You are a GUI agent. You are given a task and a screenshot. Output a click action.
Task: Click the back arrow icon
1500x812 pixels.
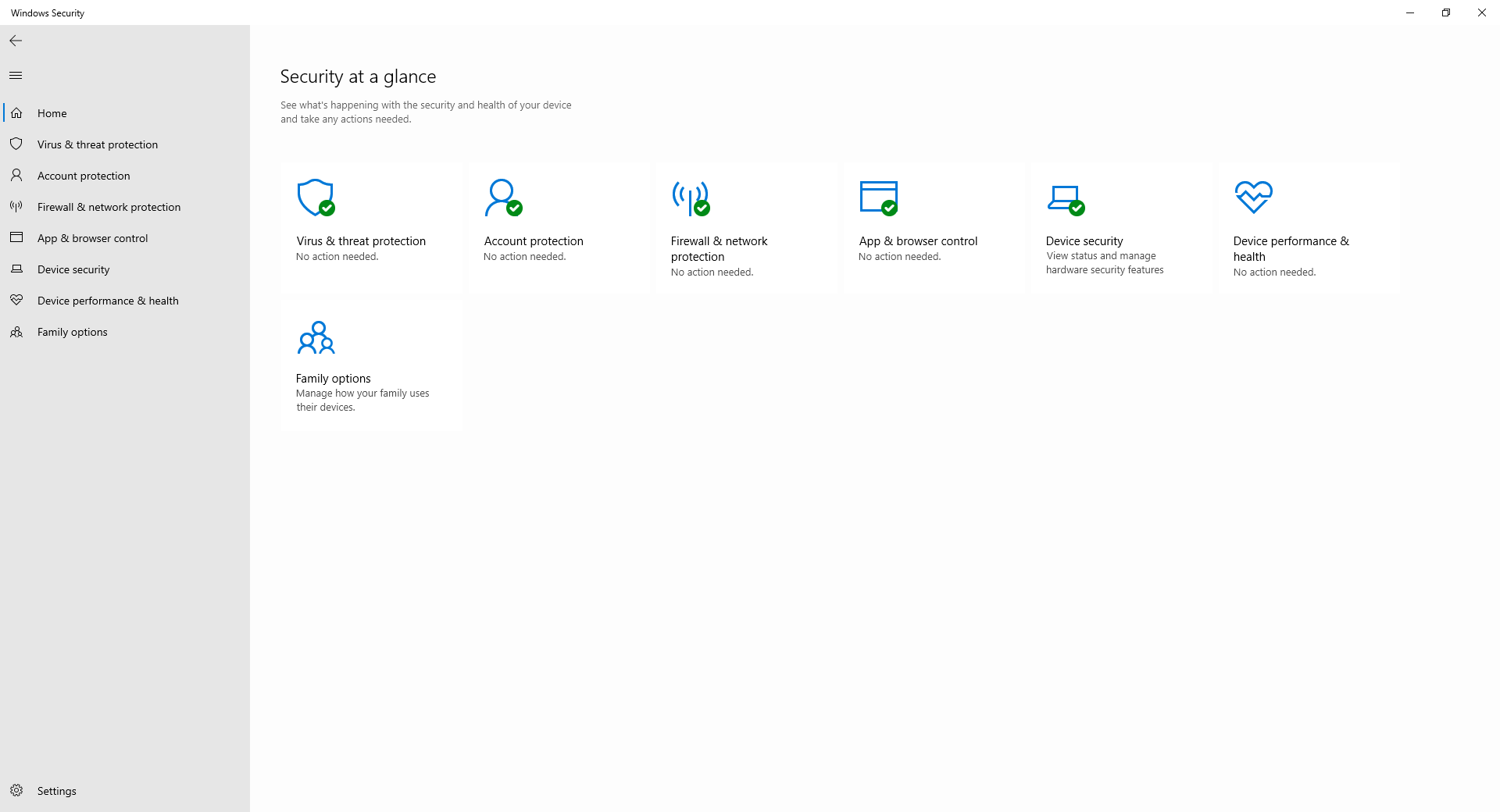(x=16, y=41)
